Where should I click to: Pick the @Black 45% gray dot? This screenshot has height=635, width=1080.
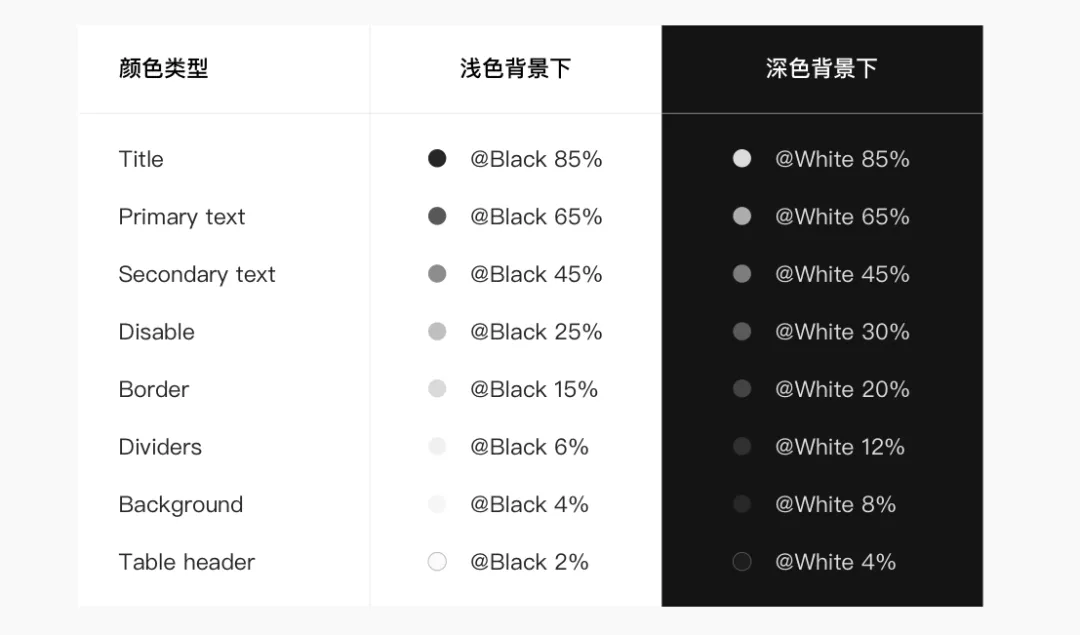click(437, 274)
